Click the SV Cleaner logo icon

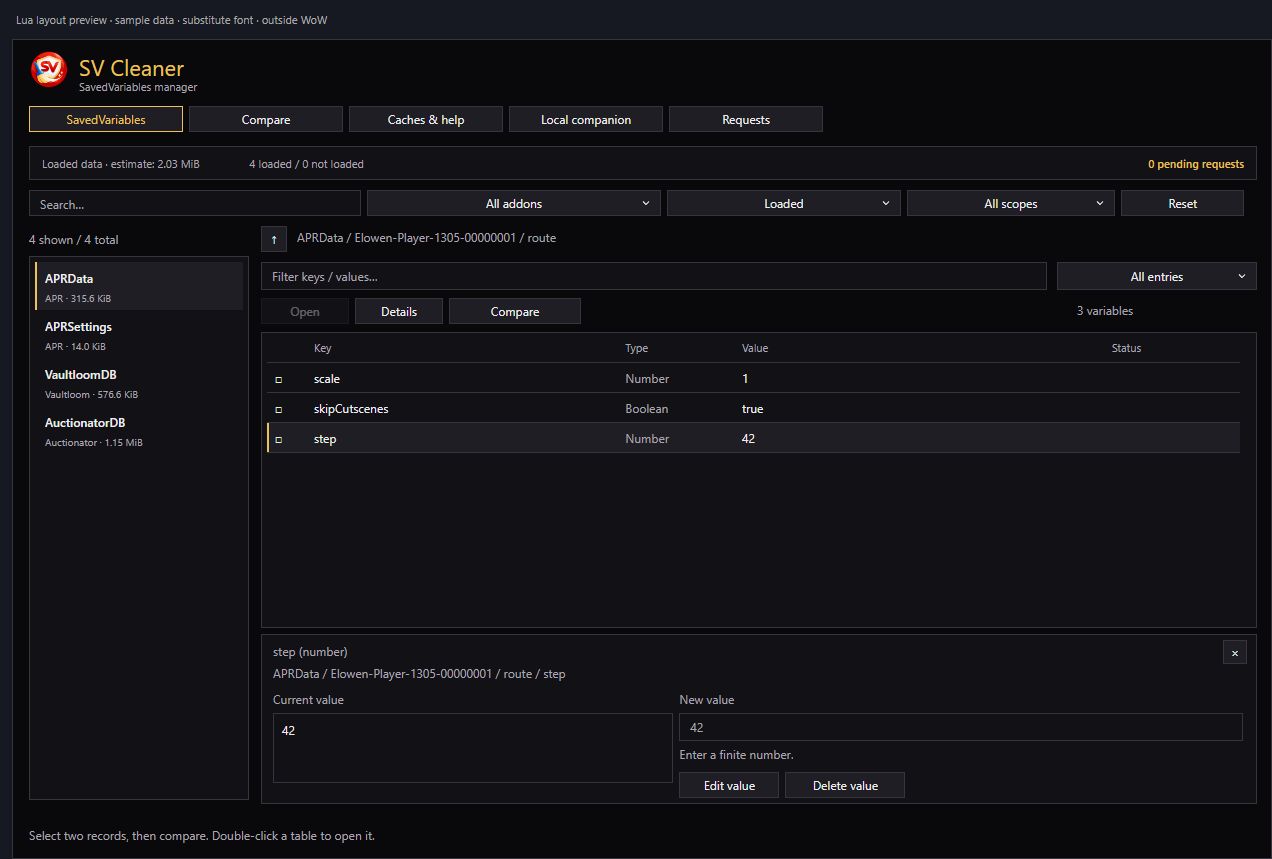[x=48, y=69]
